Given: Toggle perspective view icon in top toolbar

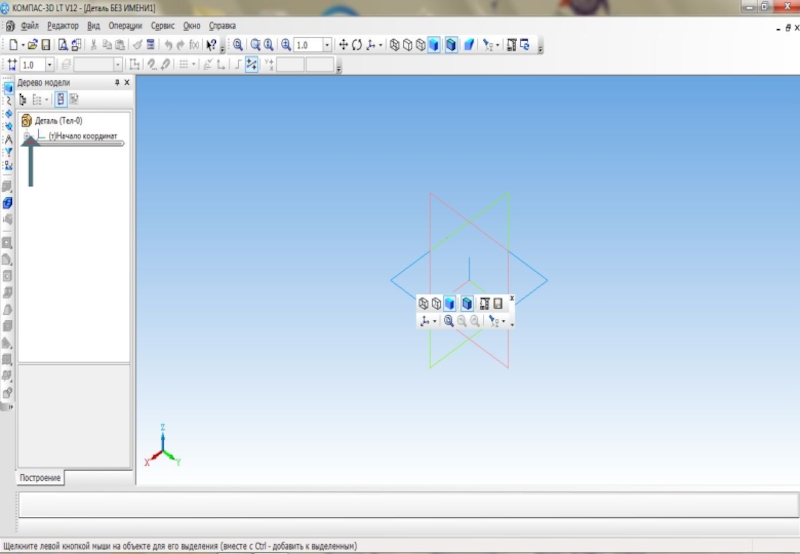Looking at the screenshot, I should tap(469, 45).
